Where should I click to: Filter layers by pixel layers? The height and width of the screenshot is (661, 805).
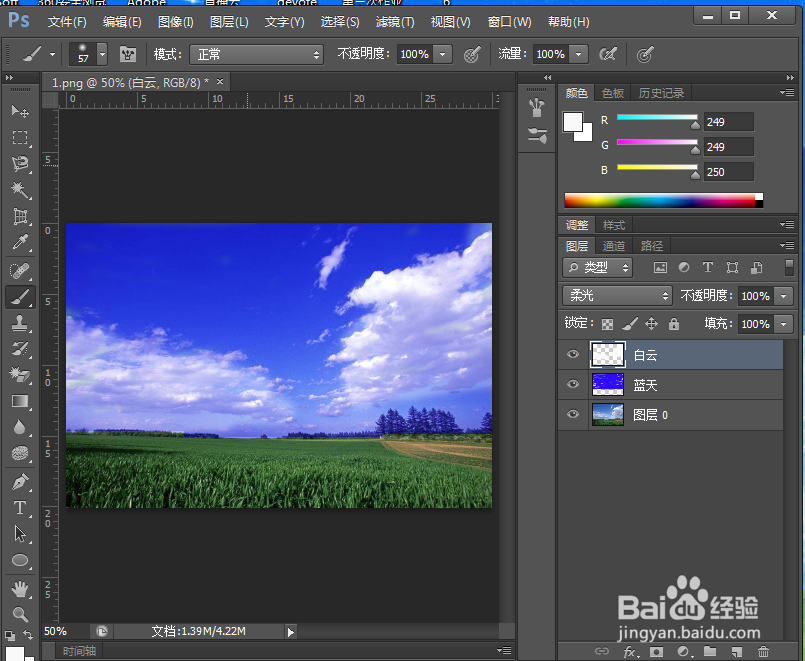tap(660, 267)
